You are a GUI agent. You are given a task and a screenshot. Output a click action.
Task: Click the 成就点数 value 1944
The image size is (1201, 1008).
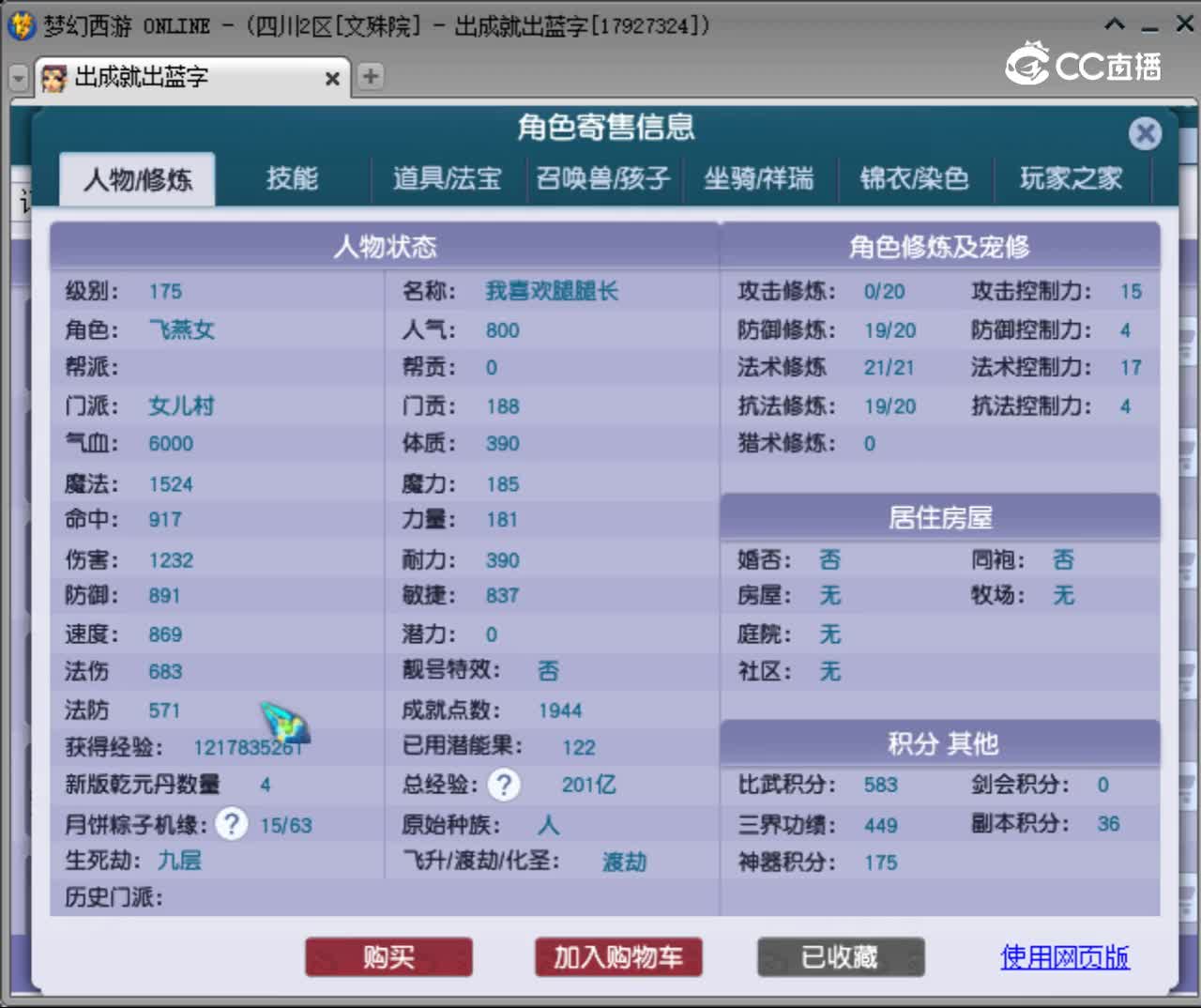(x=560, y=710)
